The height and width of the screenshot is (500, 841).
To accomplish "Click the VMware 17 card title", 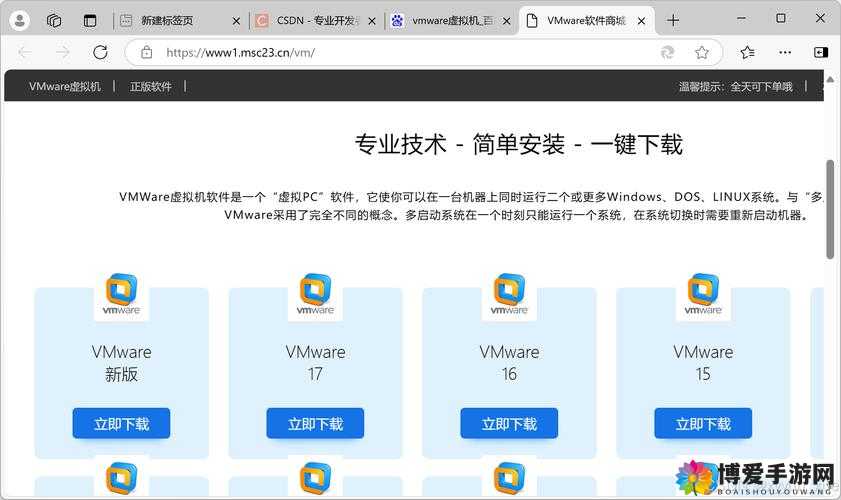I will 315,363.
